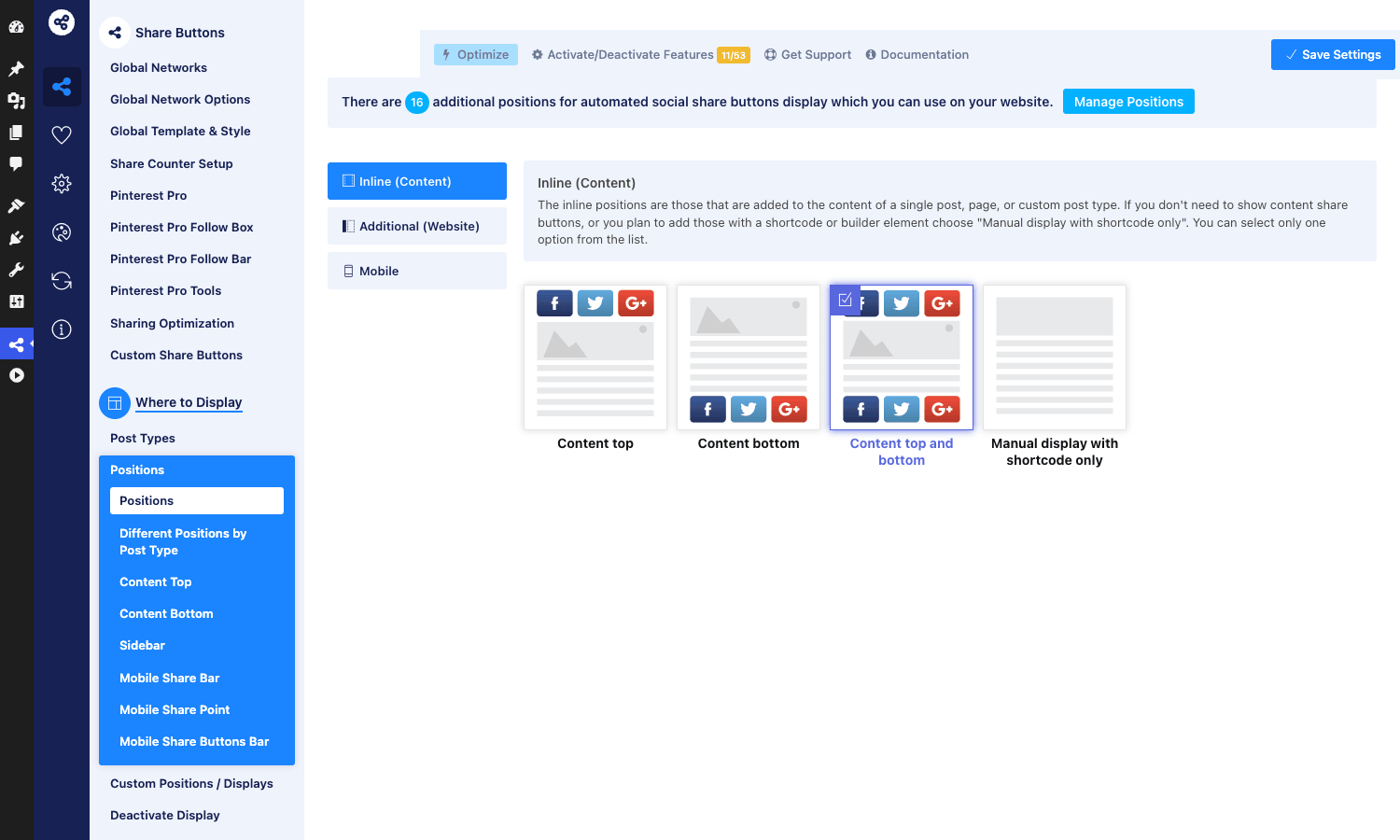Open info circle section in blue sidebar

pos(62,329)
